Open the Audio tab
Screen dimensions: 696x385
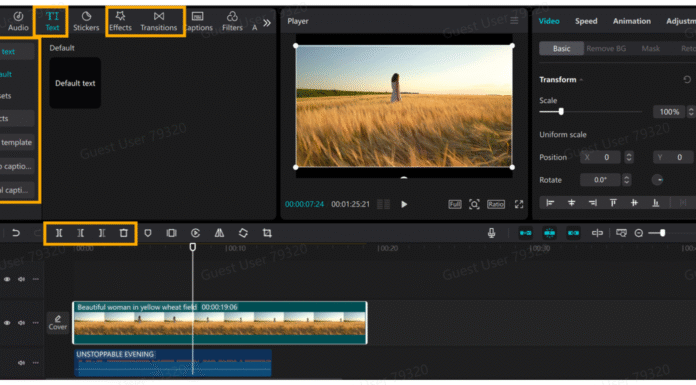pyautogui.click(x=18, y=22)
